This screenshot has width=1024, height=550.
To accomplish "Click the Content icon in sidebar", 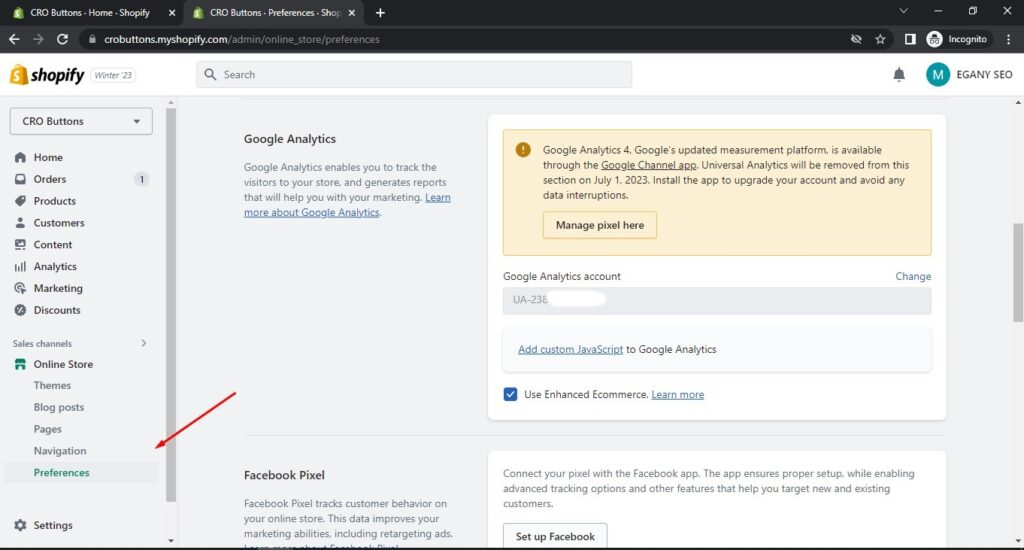I will click(x=20, y=244).
